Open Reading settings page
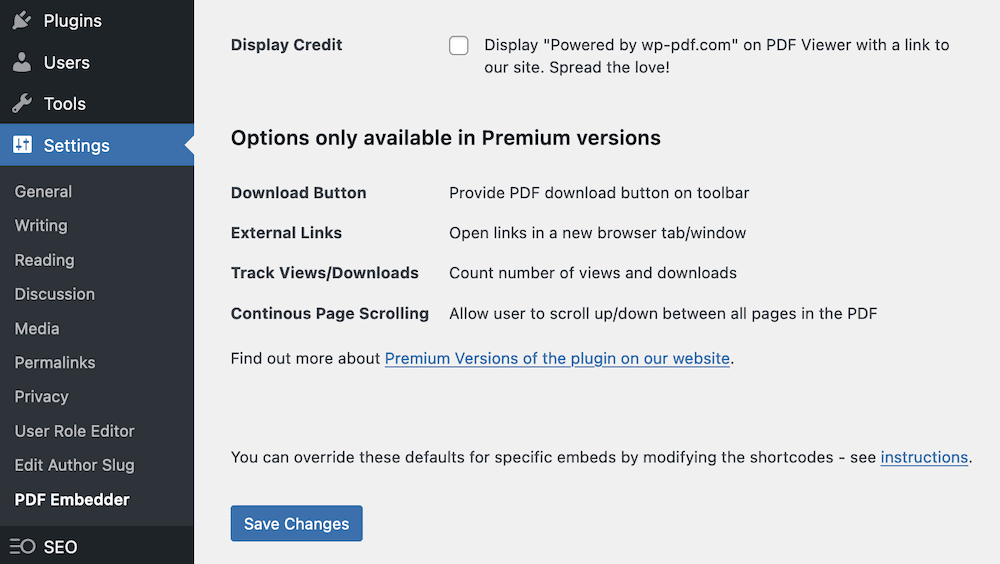 44,260
